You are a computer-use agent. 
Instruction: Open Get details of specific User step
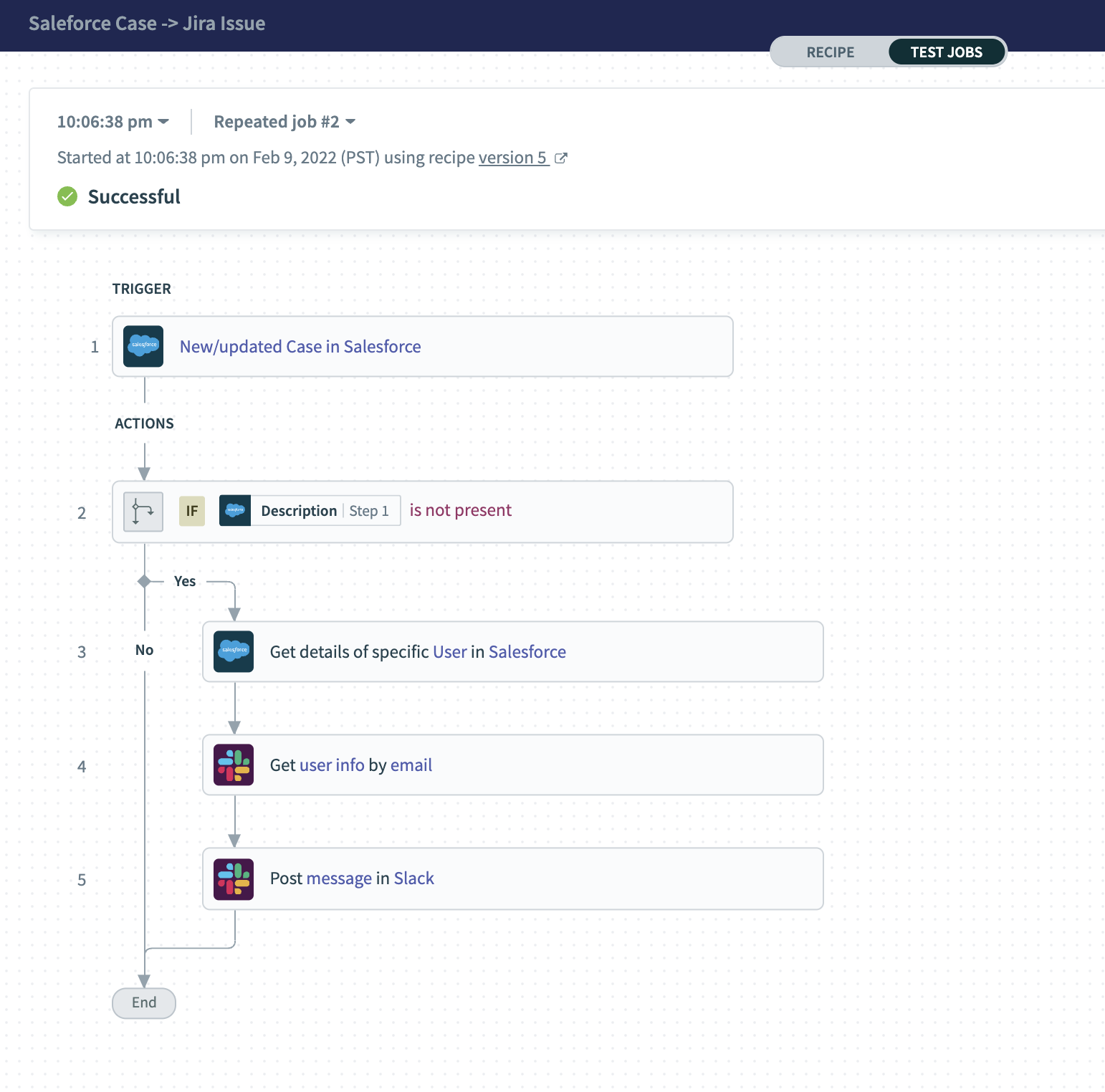(x=418, y=652)
